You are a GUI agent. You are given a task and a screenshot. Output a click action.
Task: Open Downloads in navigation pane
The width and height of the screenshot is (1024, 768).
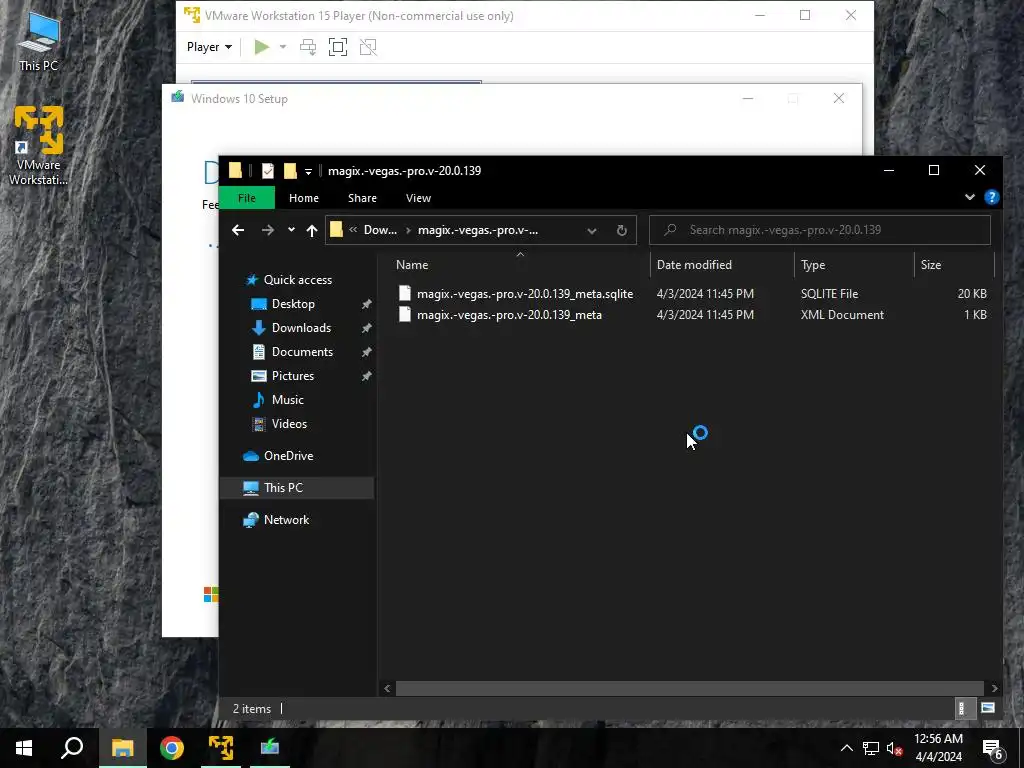pyautogui.click(x=301, y=328)
